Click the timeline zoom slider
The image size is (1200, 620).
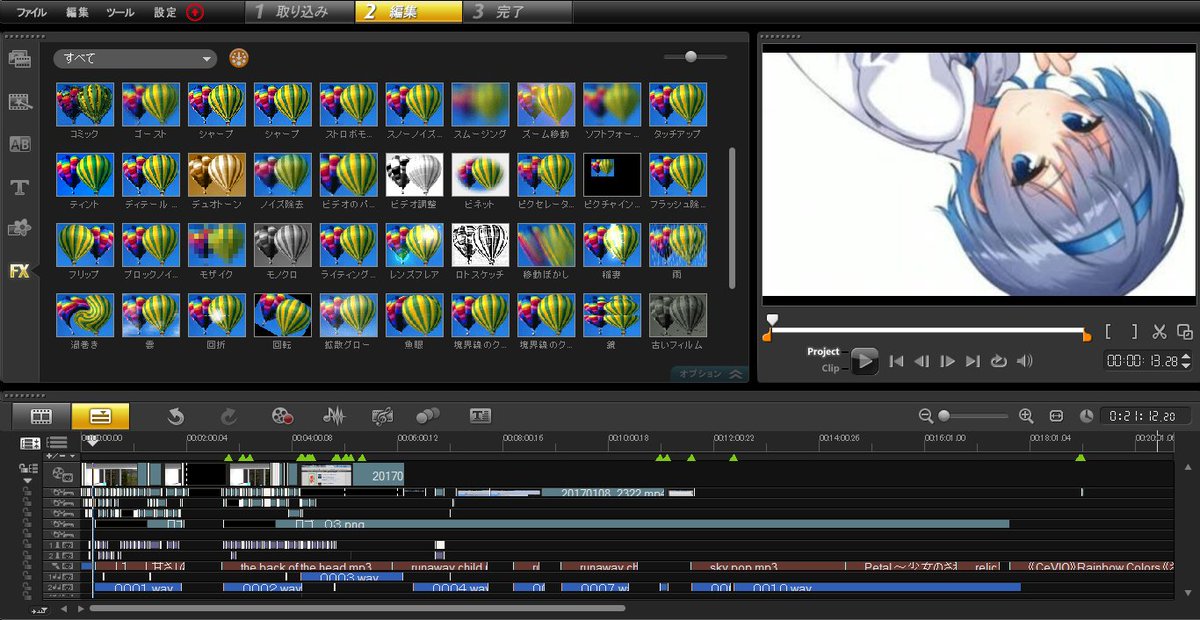(974, 416)
